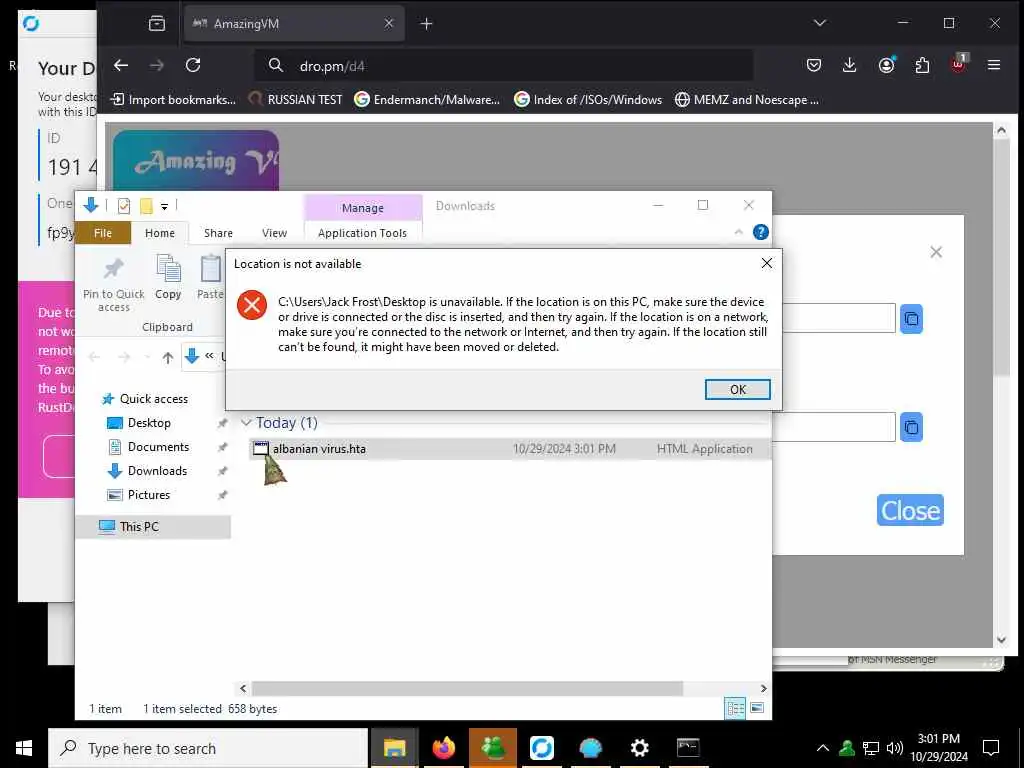The image size is (1024, 768).
Task: Click the blue Close button on web page
Action: point(910,510)
